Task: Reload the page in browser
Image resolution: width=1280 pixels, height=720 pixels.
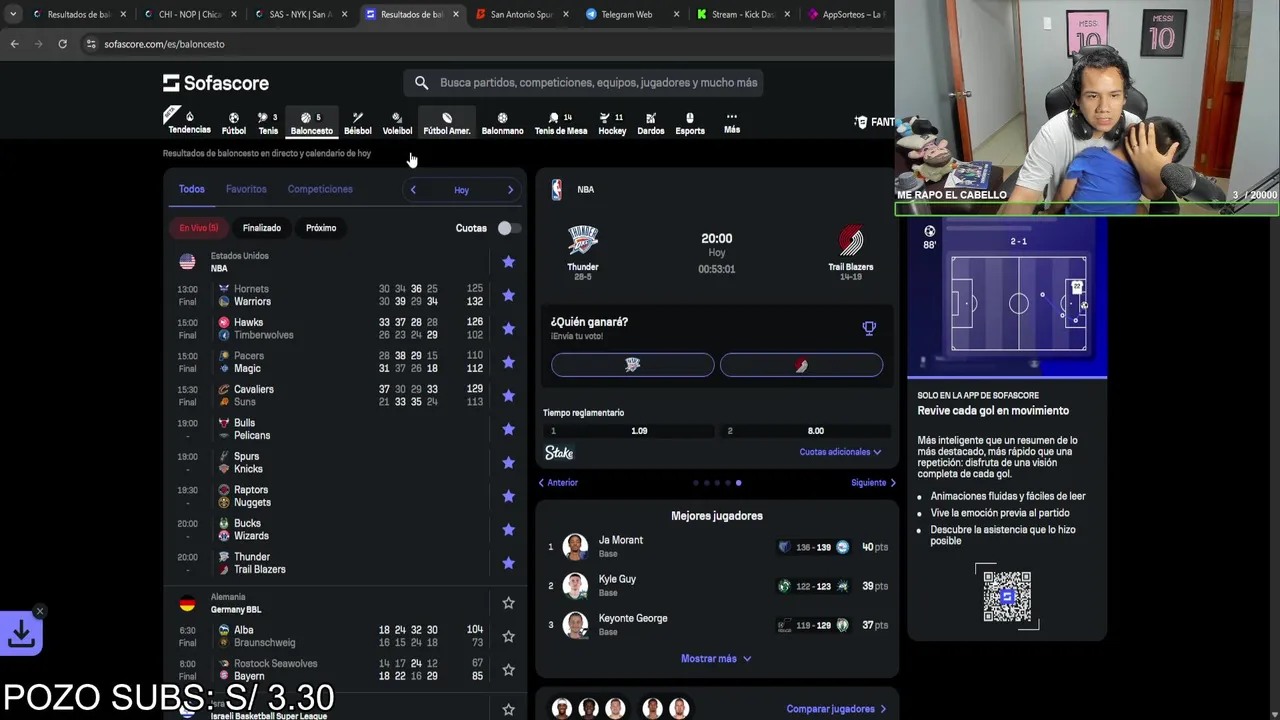Action: 62,44
